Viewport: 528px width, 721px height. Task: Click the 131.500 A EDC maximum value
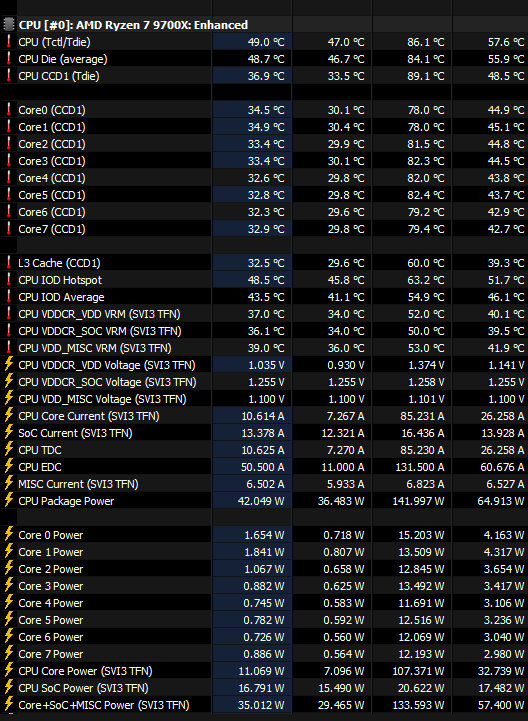point(420,468)
